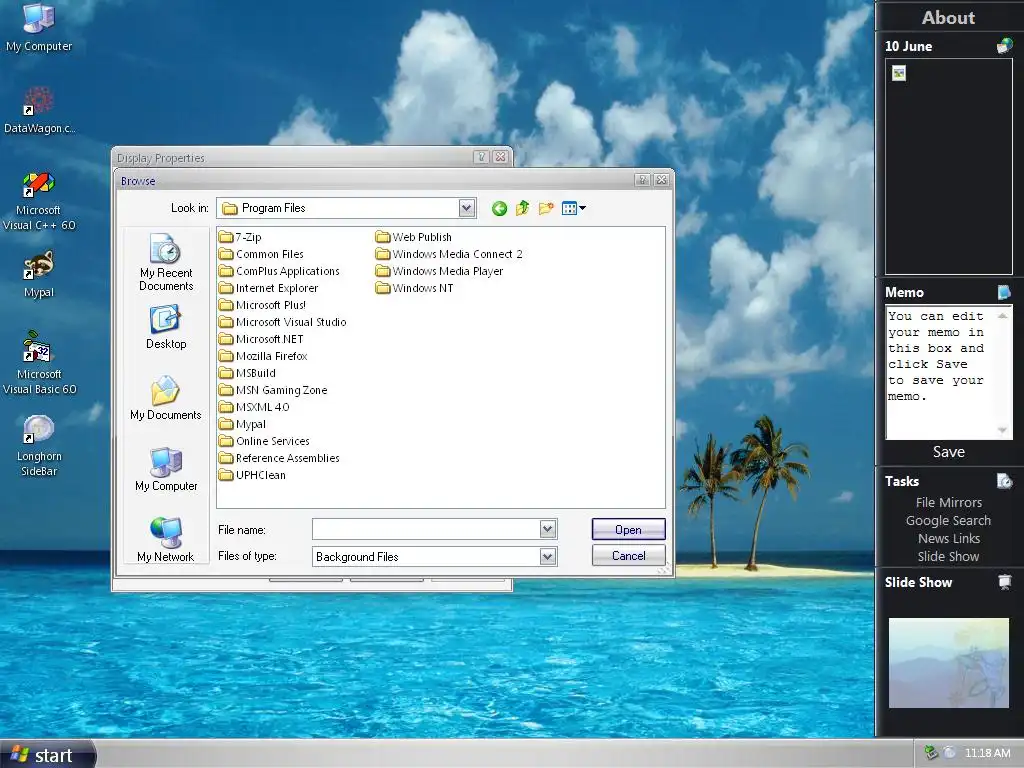1024x768 pixels.
Task: Select Microsoft Visual Basic 6.0 shortcut
Action: pyautogui.click(x=39, y=364)
